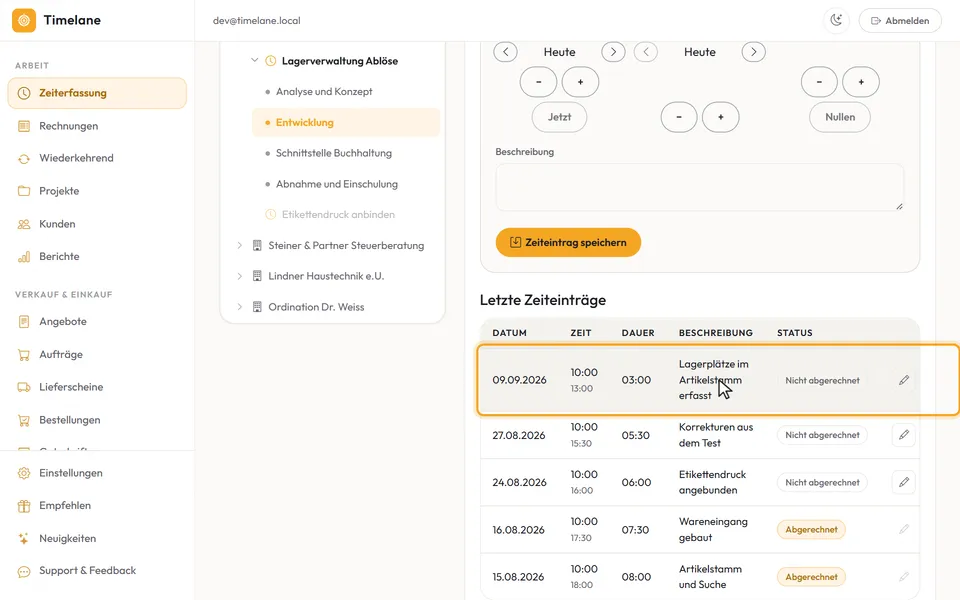Increase start time with plus above Jetzt
960x600 pixels.
pos(580,82)
